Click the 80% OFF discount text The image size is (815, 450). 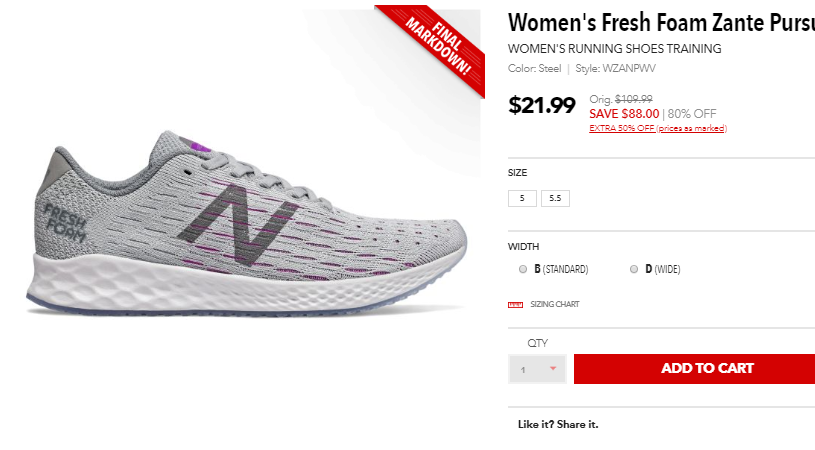tap(692, 114)
